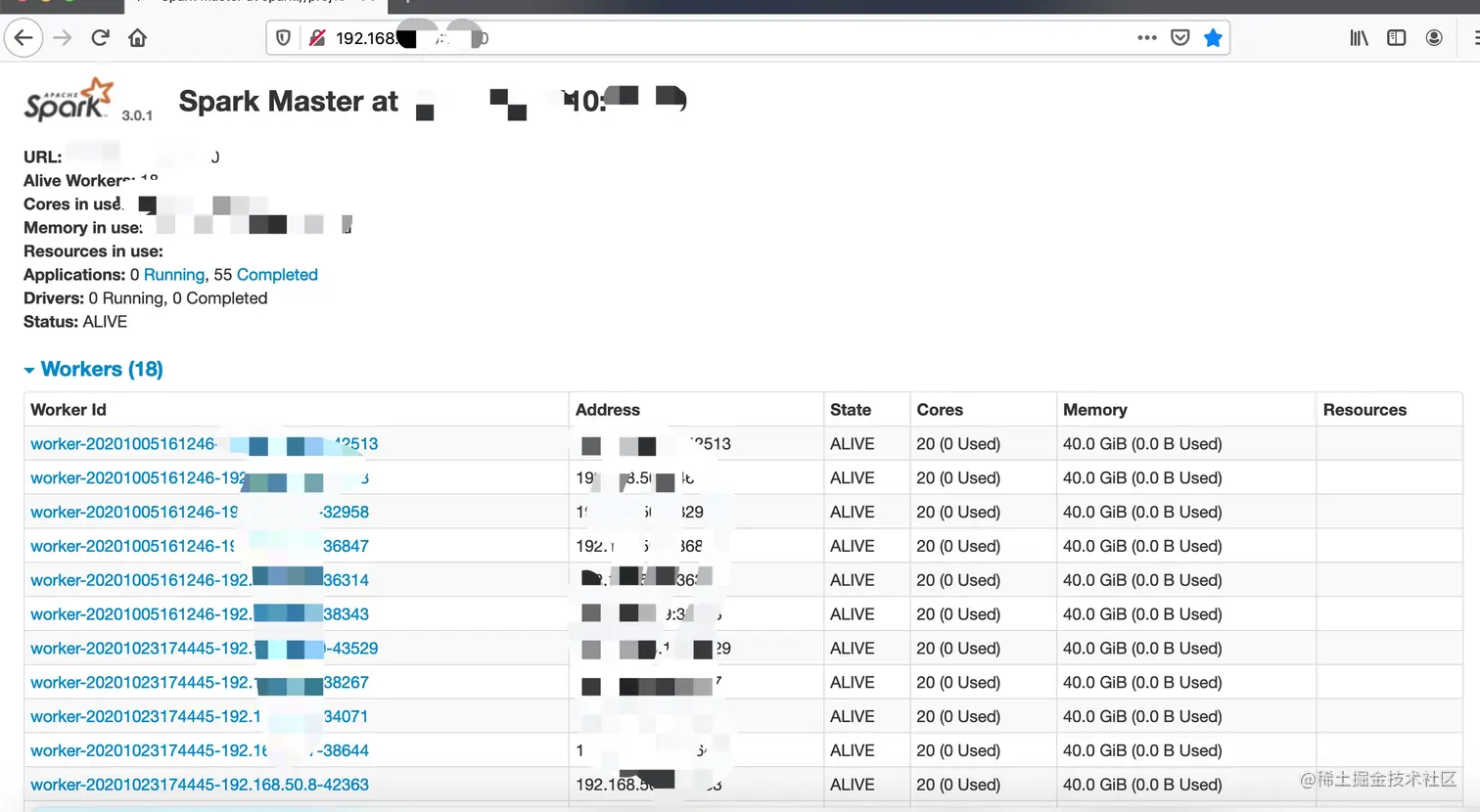The height and width of the screenshot is (812, 1480).
Task: Select the ALIVE state for worker 43529
Action: (853, 649)
